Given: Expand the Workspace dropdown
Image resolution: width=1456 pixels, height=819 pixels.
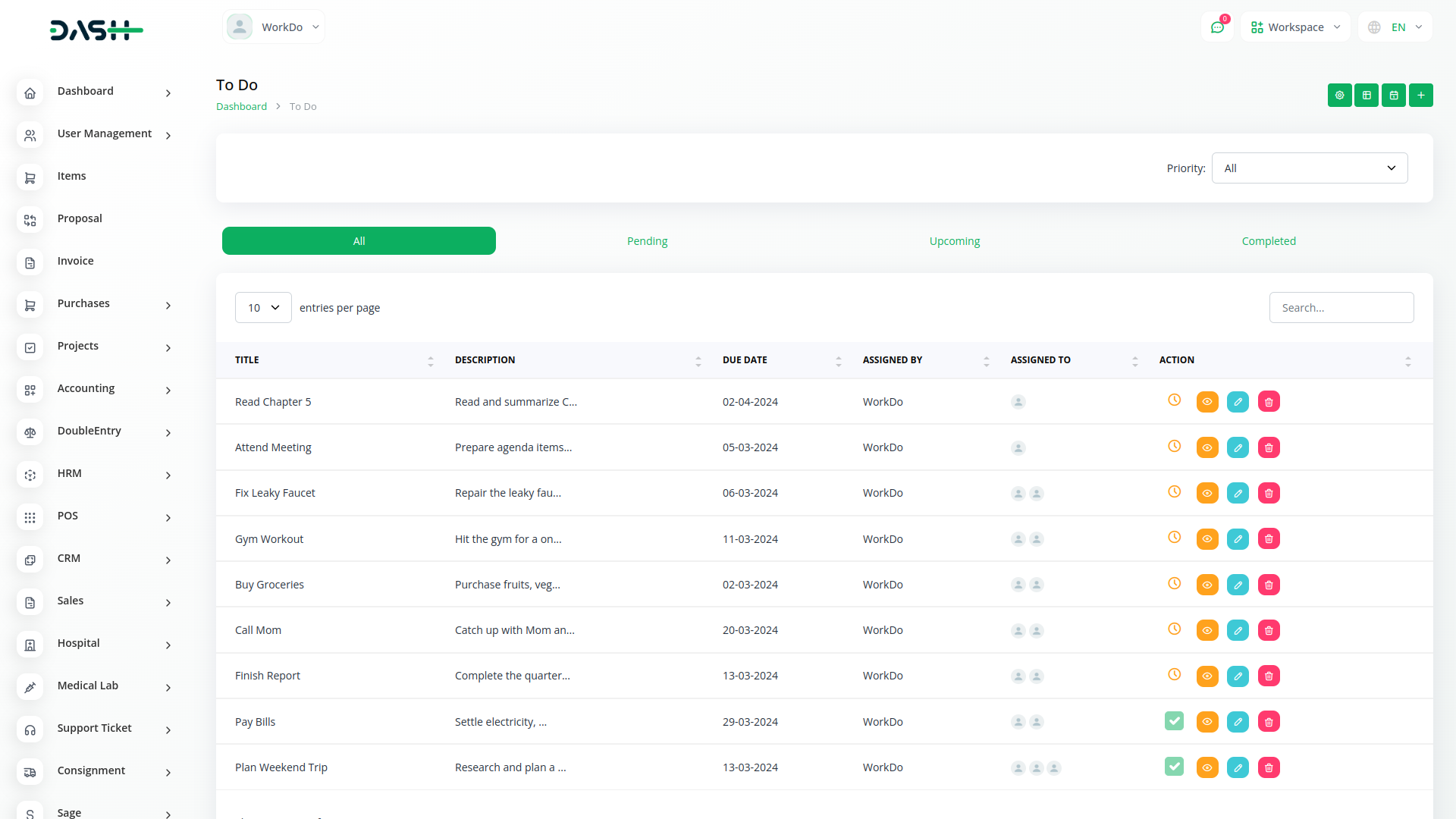Looking at the screenshot, I should pos(1295,27).
